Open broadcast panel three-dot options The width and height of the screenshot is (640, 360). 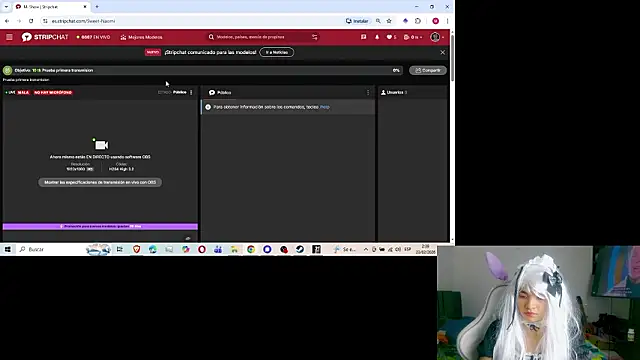[191, 93]
